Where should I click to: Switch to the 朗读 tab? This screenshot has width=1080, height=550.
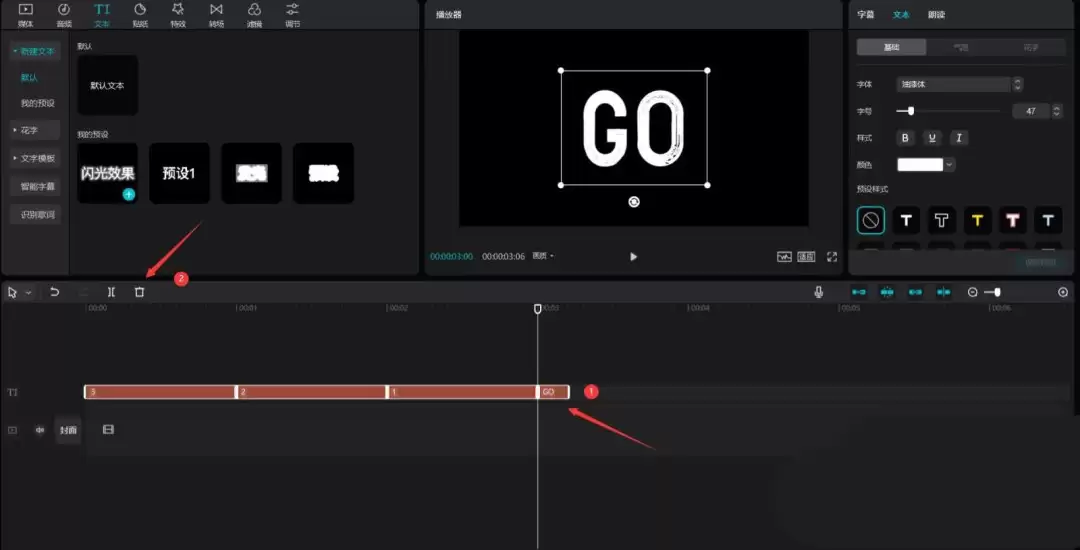tap(936, 15)
